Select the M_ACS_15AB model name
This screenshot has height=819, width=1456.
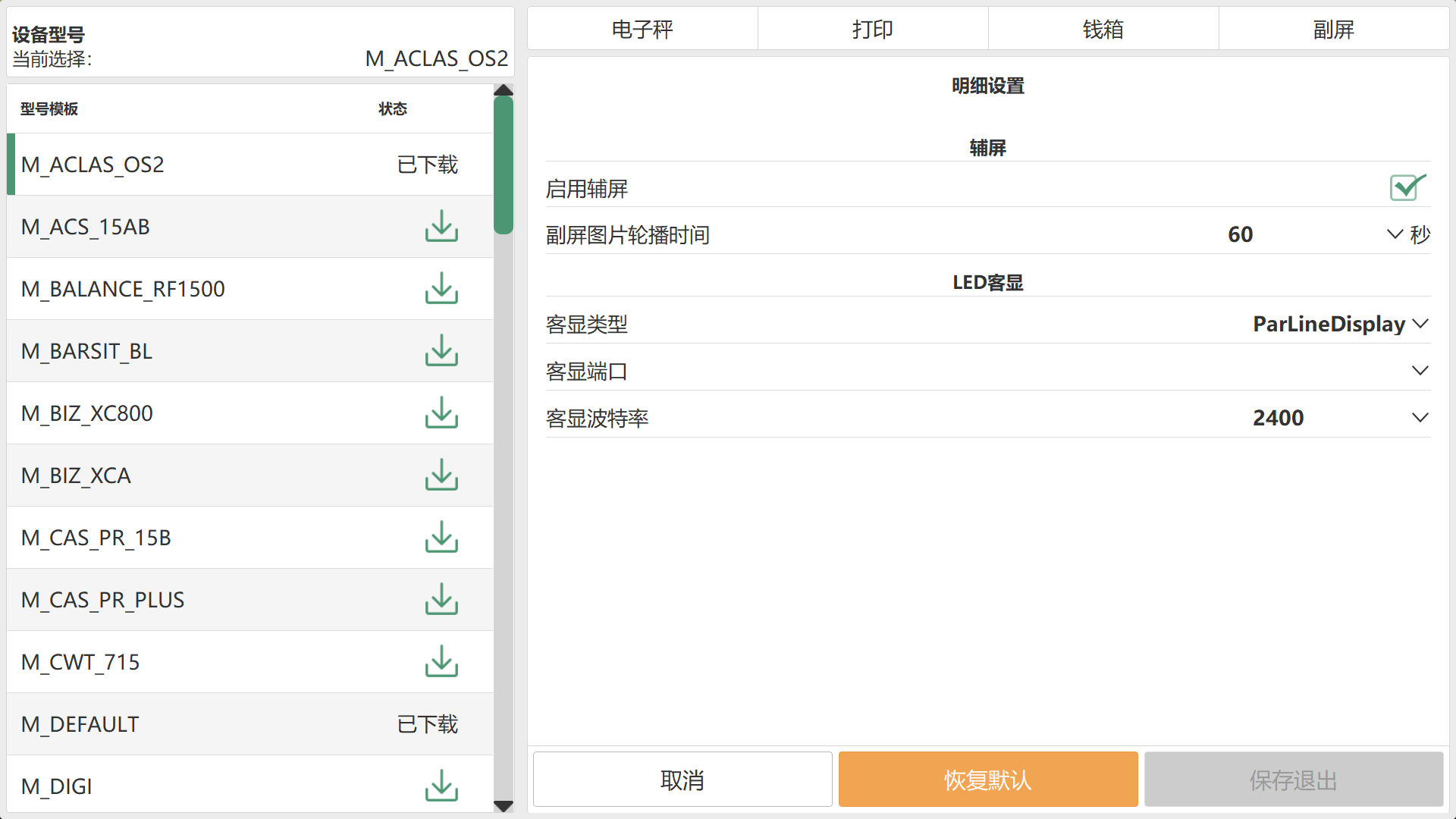86,227
